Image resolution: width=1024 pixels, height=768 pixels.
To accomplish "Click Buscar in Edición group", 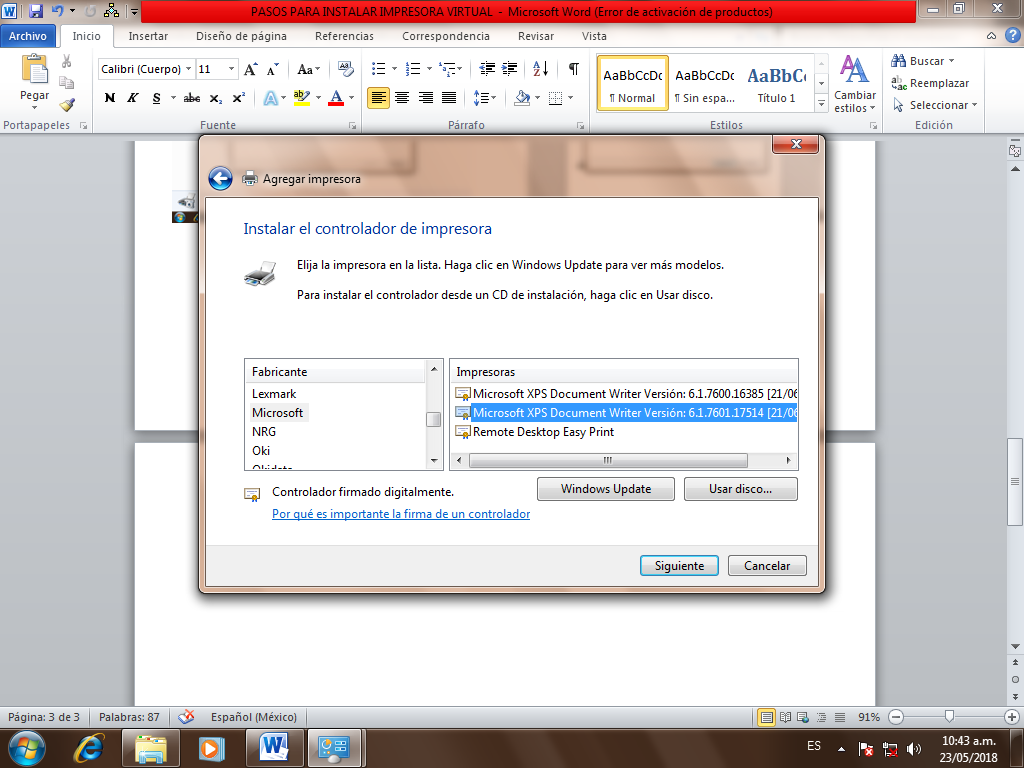I will click(923, 61).
